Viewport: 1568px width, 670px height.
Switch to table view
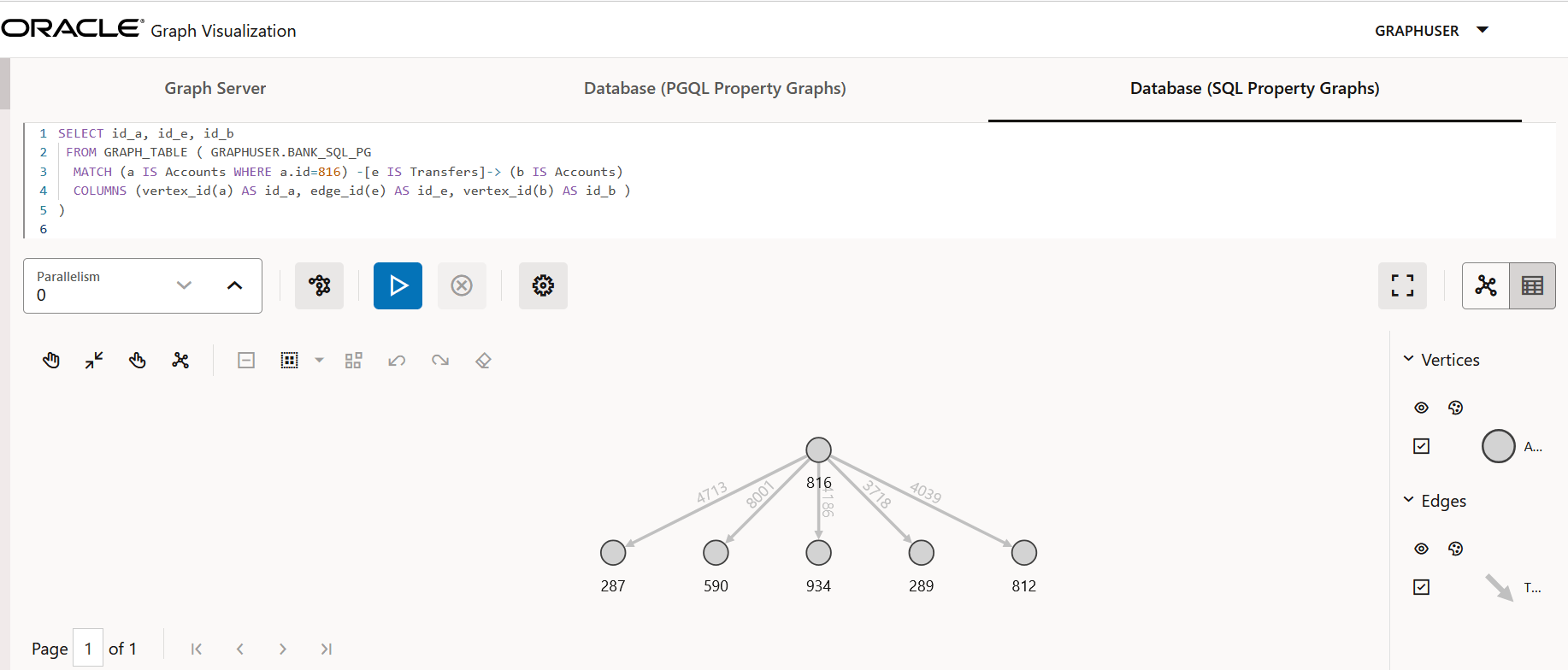tap(1532, 285)
